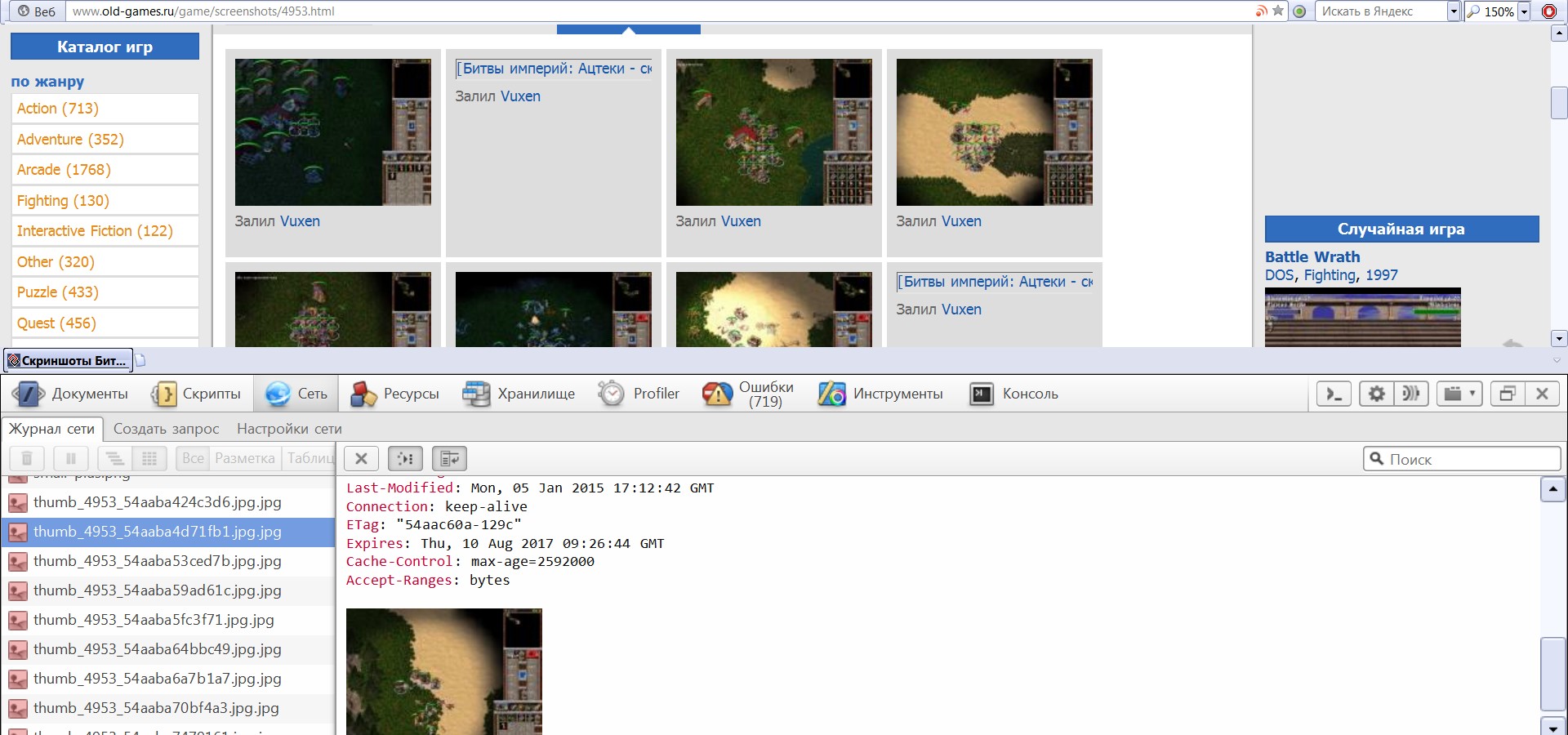Screen dimensions: 1568x735
Task: Switch network log to data table view
Action: (149, 459)
